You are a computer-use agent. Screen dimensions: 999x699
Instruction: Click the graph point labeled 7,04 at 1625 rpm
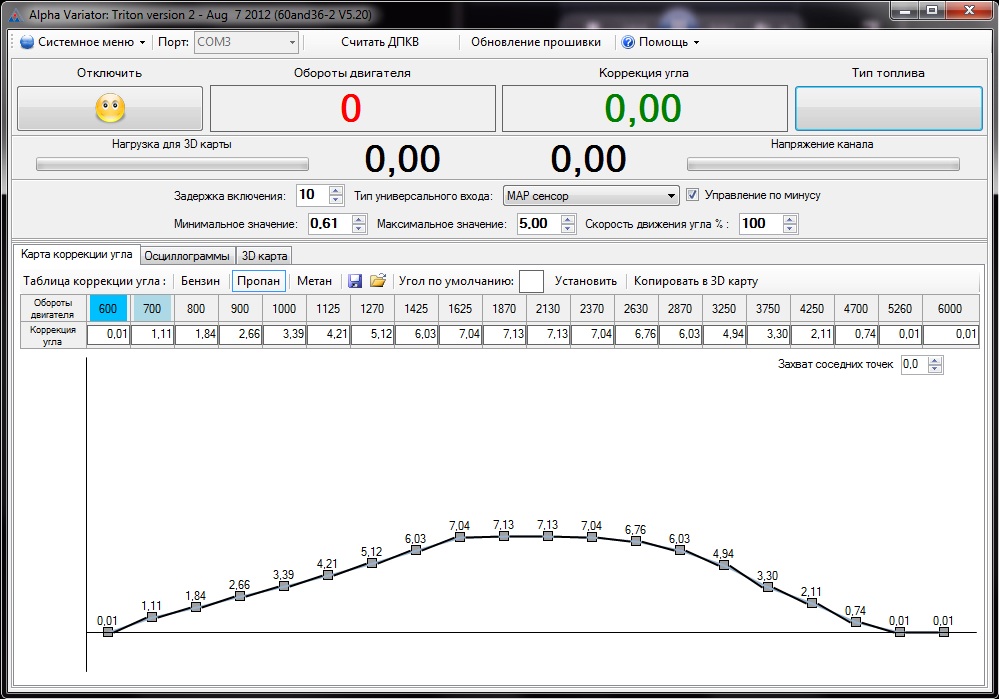tap(460, 537)
